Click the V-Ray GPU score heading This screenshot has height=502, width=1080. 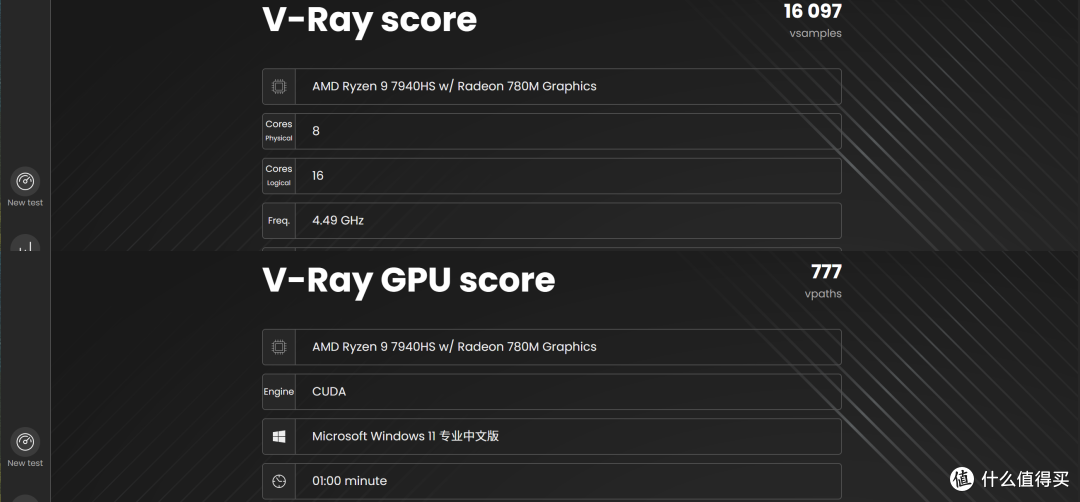tap(408, 280)
